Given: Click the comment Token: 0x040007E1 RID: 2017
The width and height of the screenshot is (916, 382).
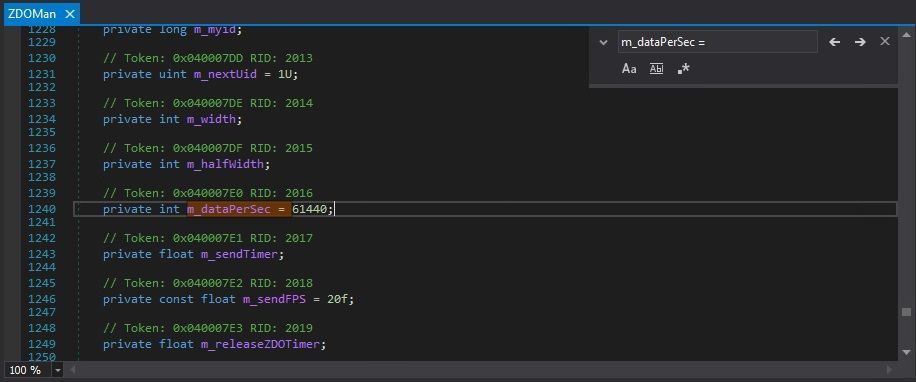Looking at the screenshot, I should [x=207, y=238].
